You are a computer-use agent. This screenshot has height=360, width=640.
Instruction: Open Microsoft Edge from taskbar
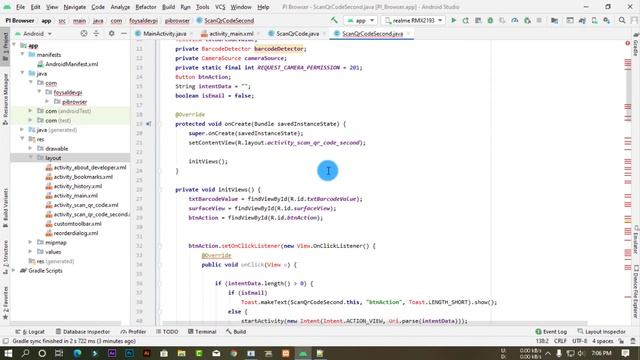(77, 353)
